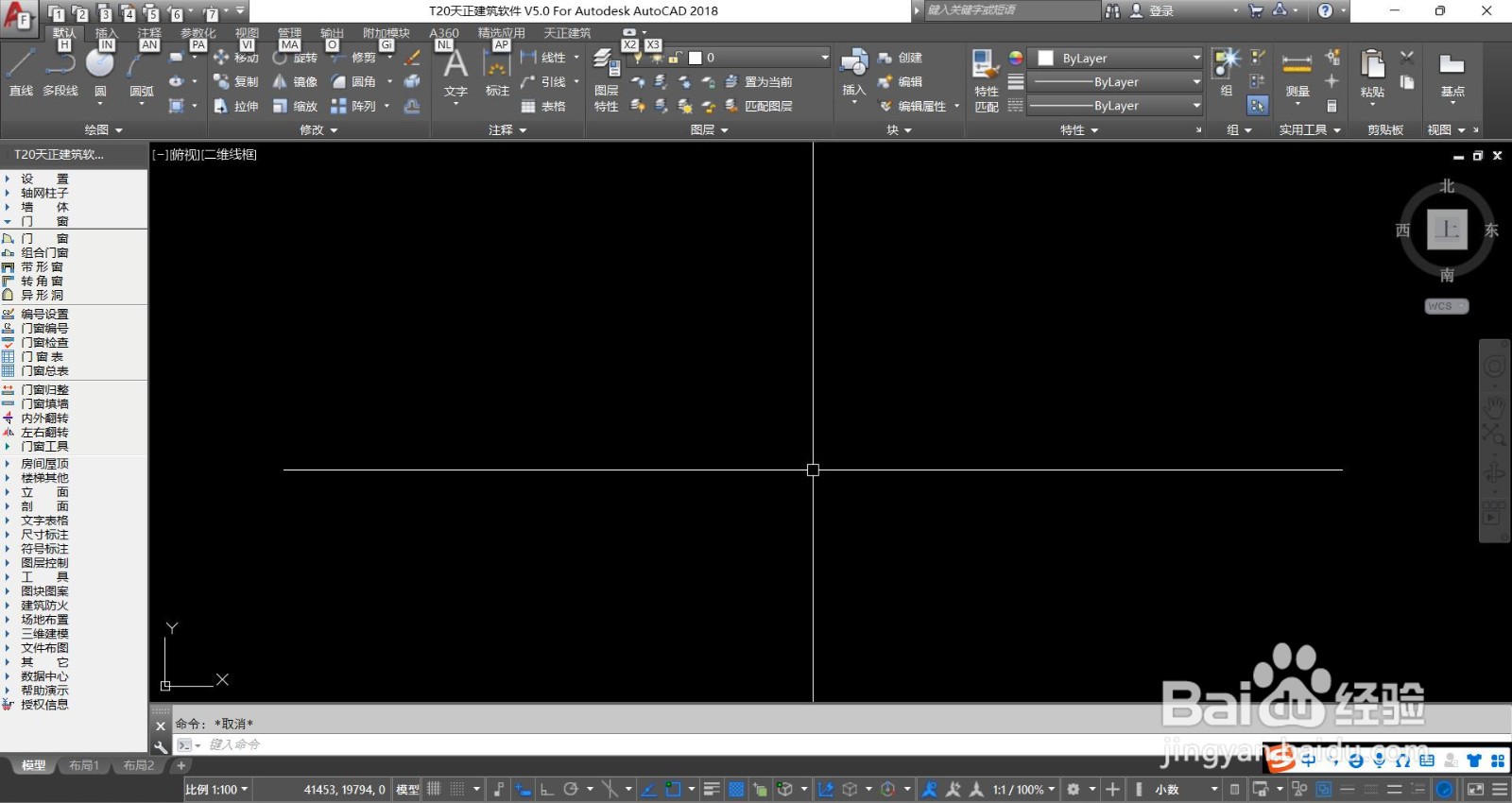Screen dimensions: 1512x803
Task: Click the 测量 (Measure) utility tool
Action: click(x=1297, y=76)
